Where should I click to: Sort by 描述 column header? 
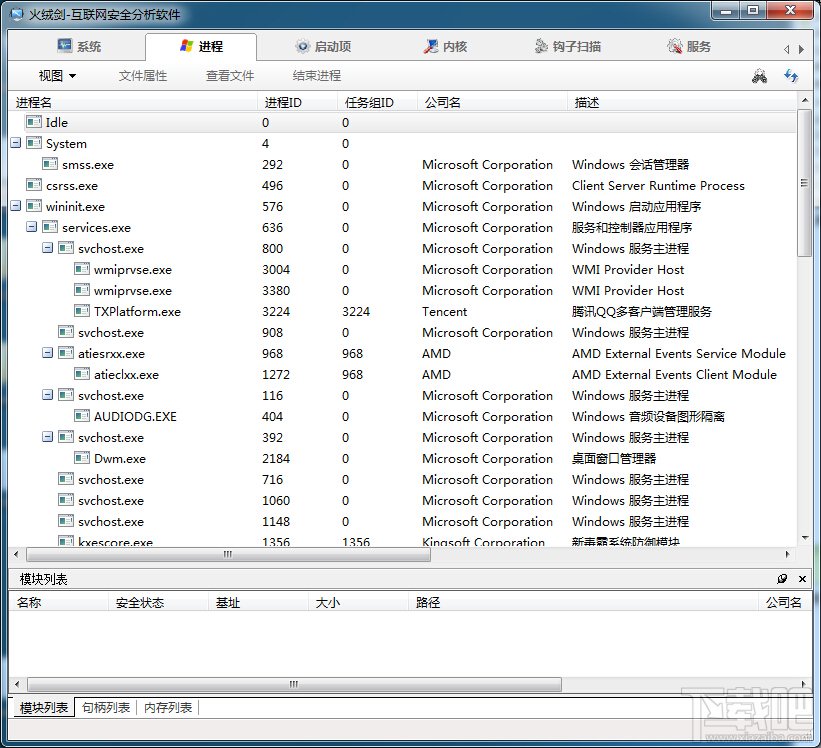(682, 103)
